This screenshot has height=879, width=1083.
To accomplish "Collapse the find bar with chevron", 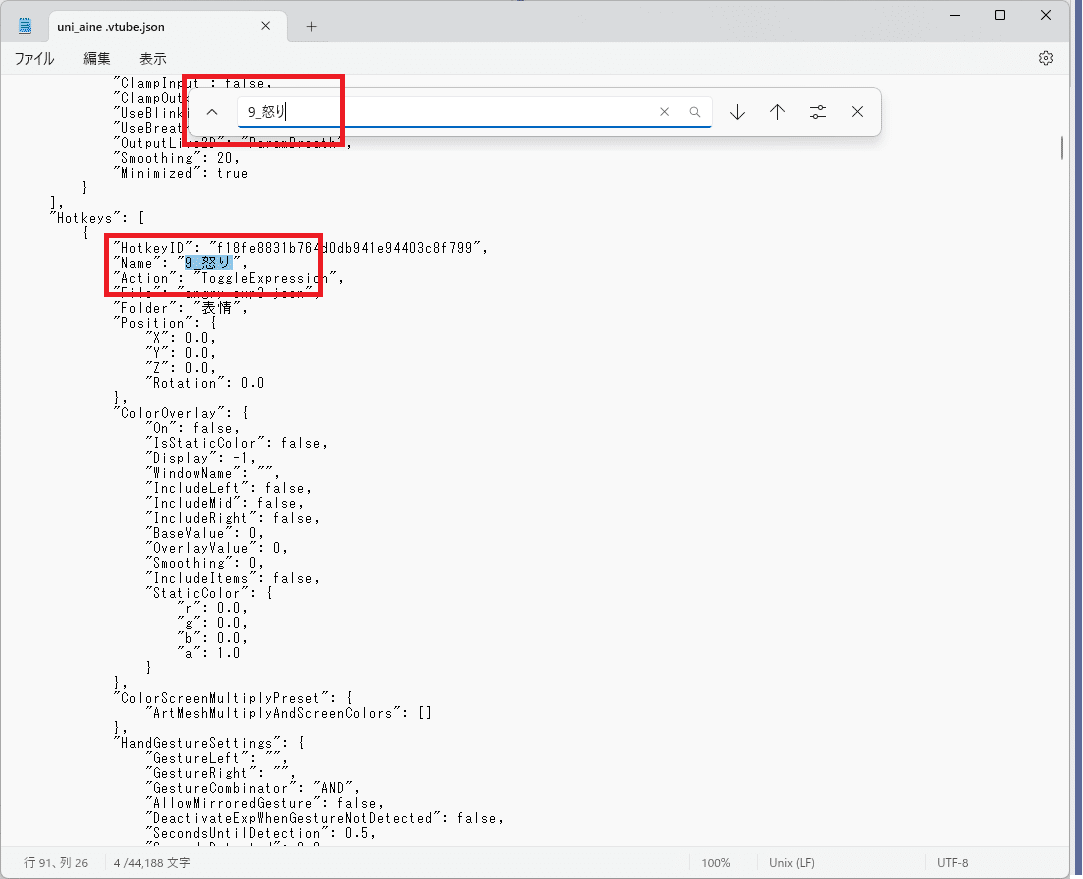I will (212, 112).
